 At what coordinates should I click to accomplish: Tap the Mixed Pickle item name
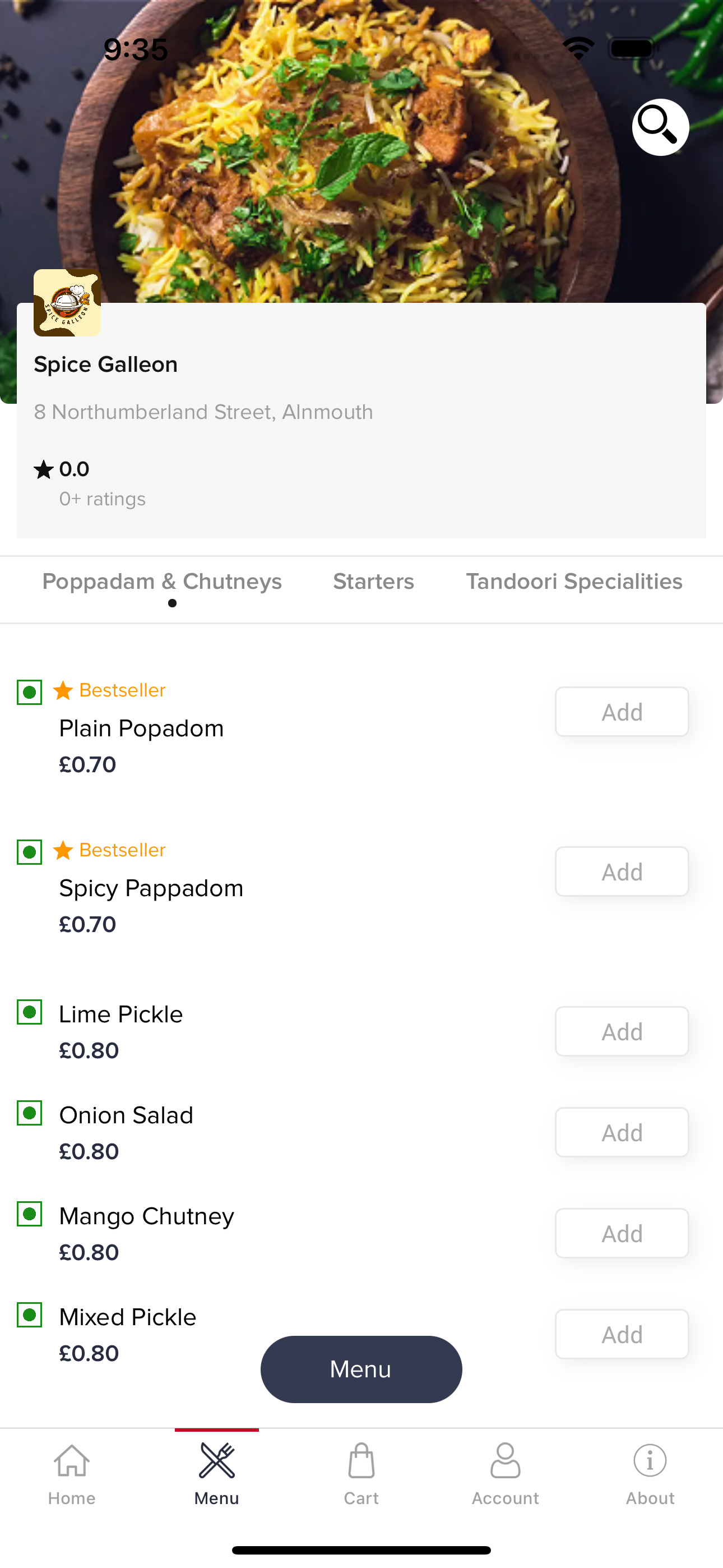tap(128, 1317)
